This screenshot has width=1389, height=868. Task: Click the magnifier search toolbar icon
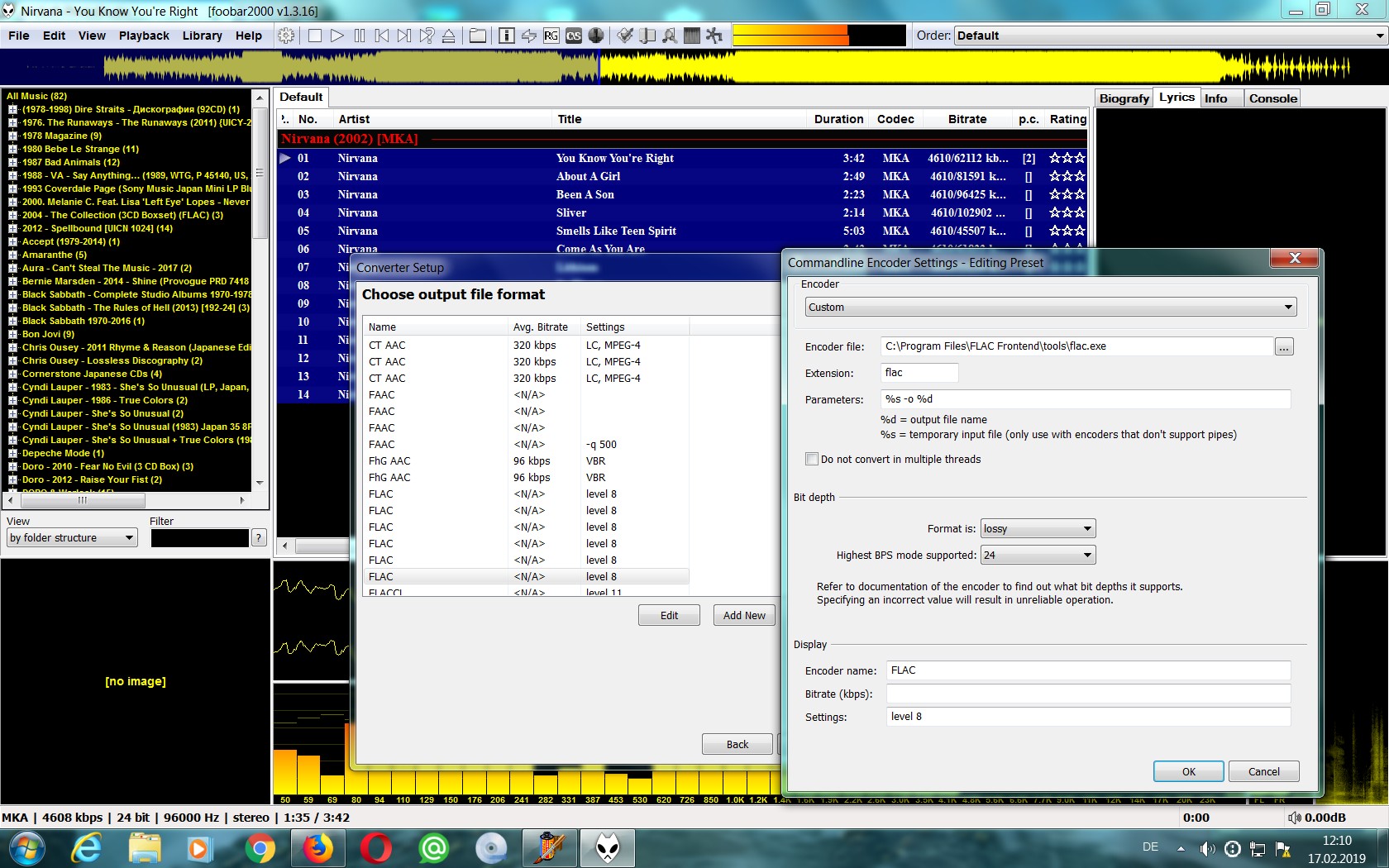670,36
